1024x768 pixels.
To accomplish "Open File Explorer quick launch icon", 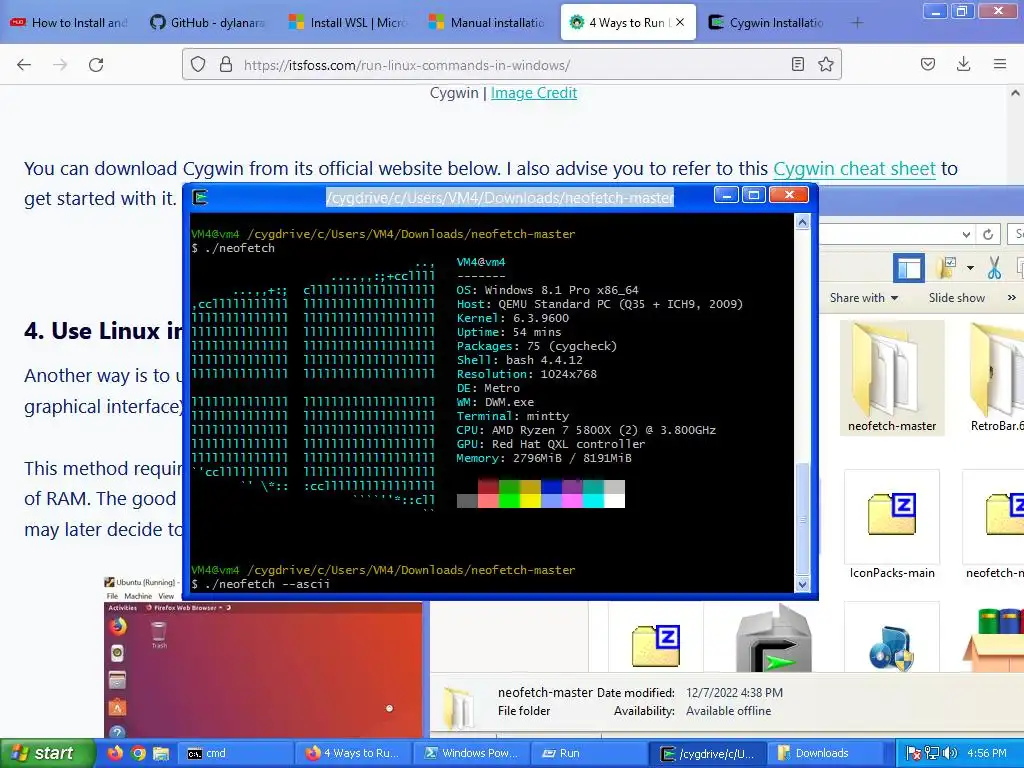I will (161, 754).
